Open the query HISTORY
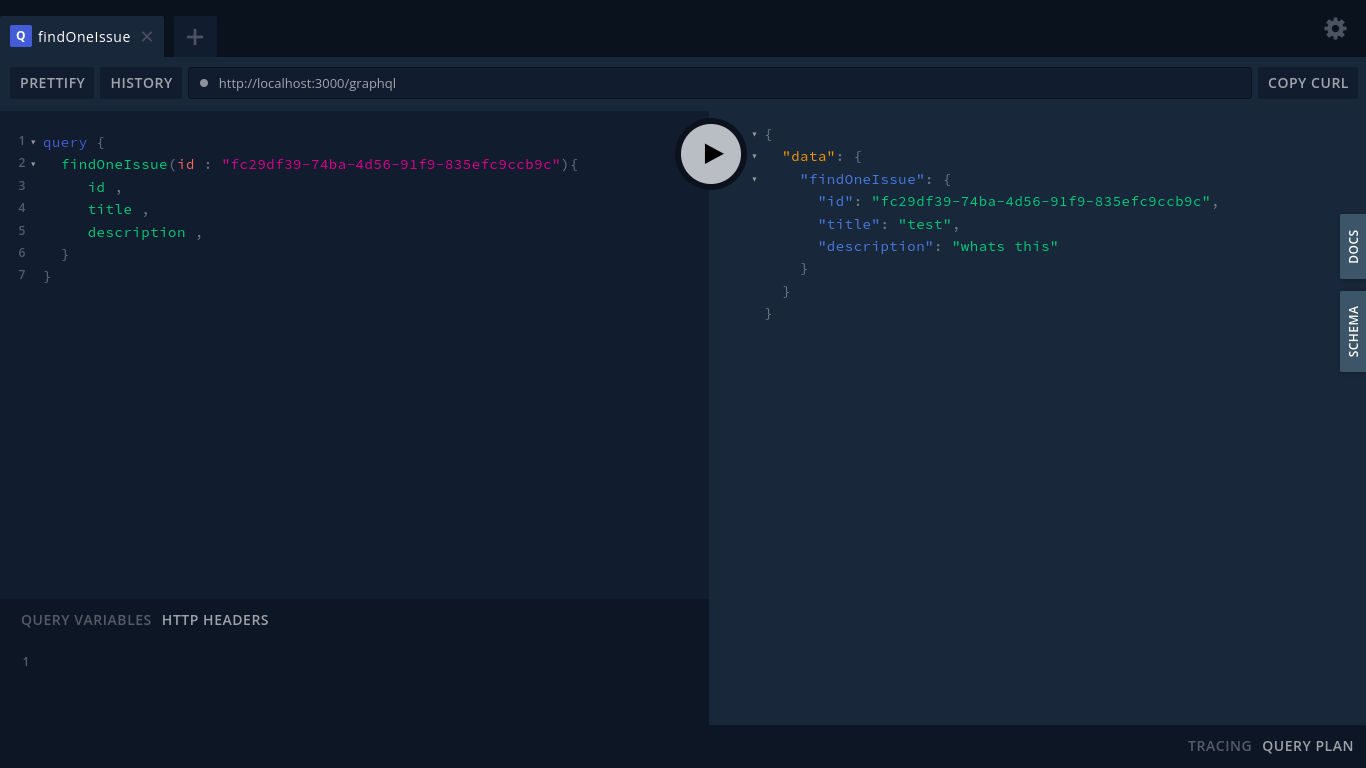 point(141,83)
